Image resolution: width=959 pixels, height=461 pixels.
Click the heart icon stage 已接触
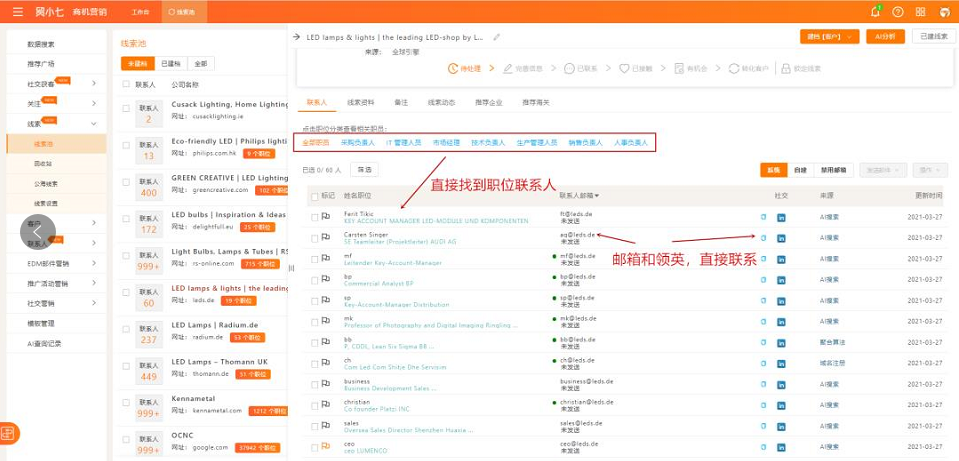624,68
